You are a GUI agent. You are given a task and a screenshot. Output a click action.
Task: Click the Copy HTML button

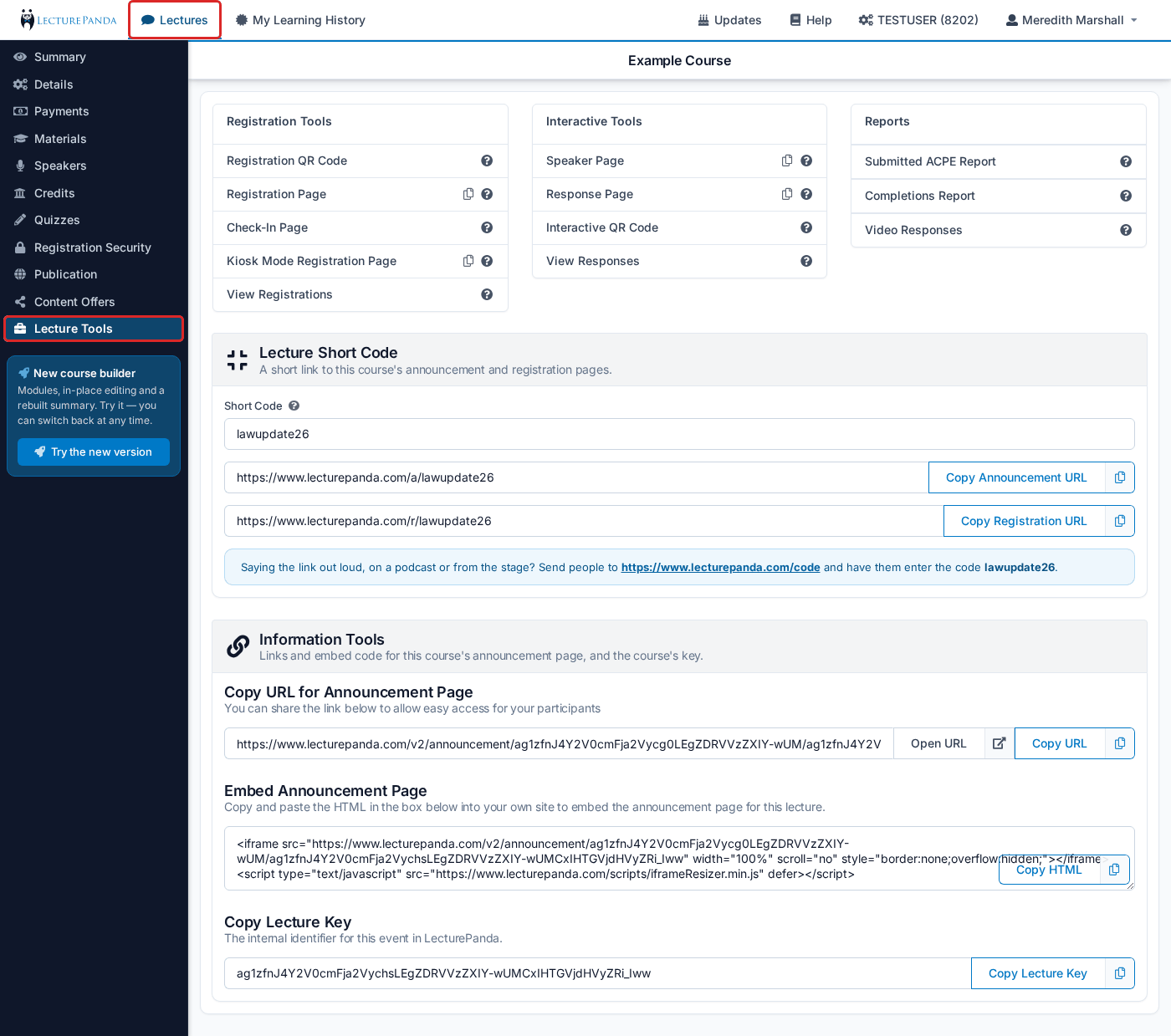click(1049, 870)
